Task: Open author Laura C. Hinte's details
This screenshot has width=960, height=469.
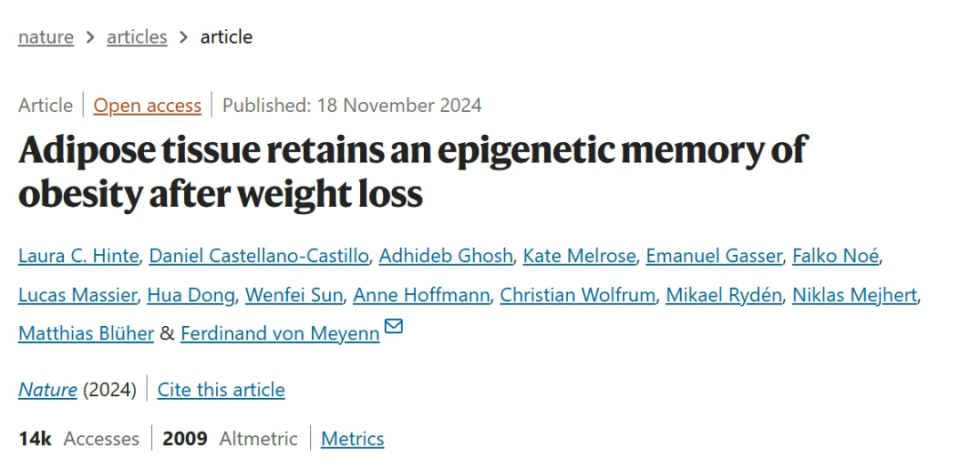Action: [78, 255]
